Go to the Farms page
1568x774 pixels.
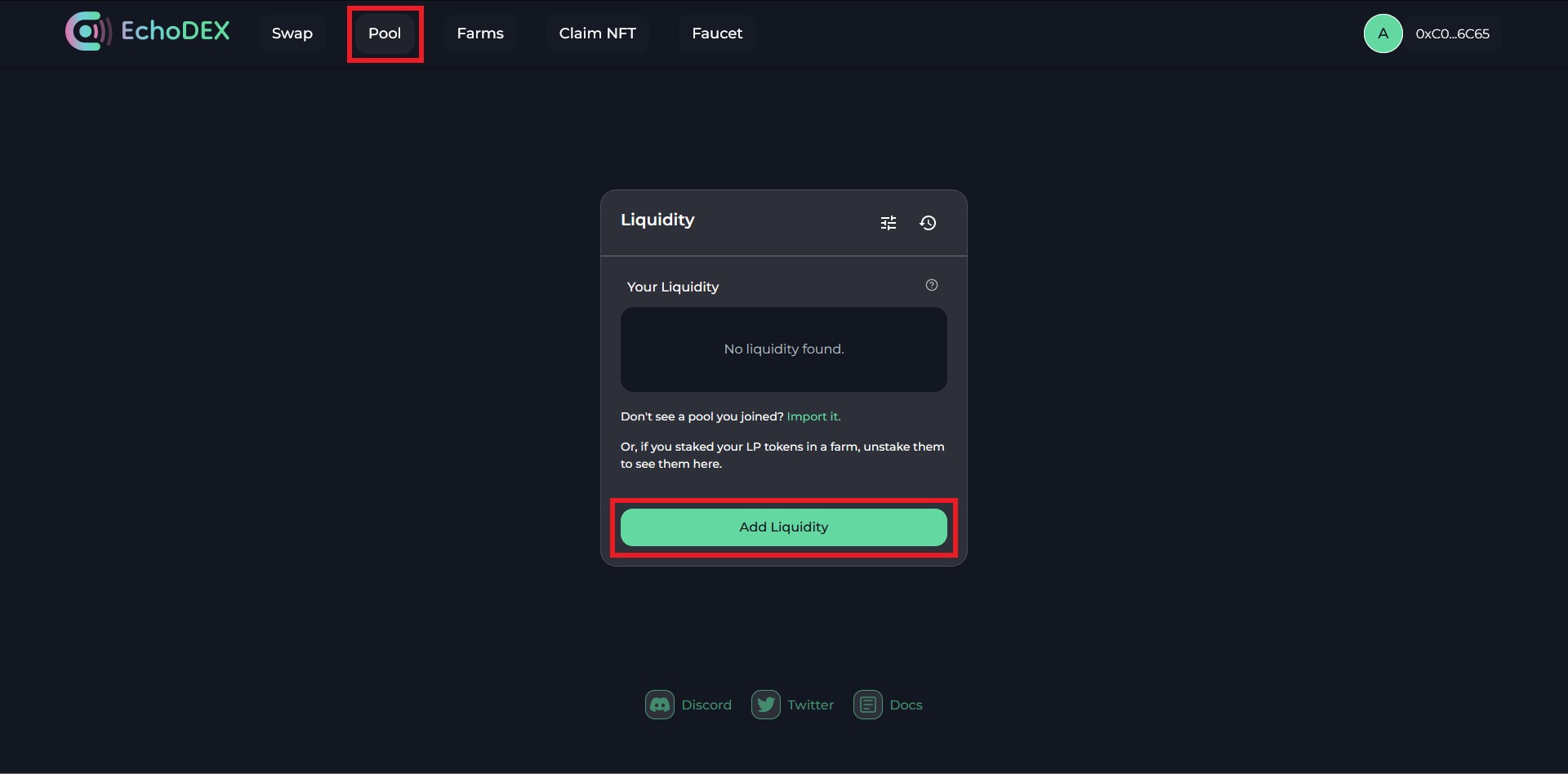tap(480, 33)
